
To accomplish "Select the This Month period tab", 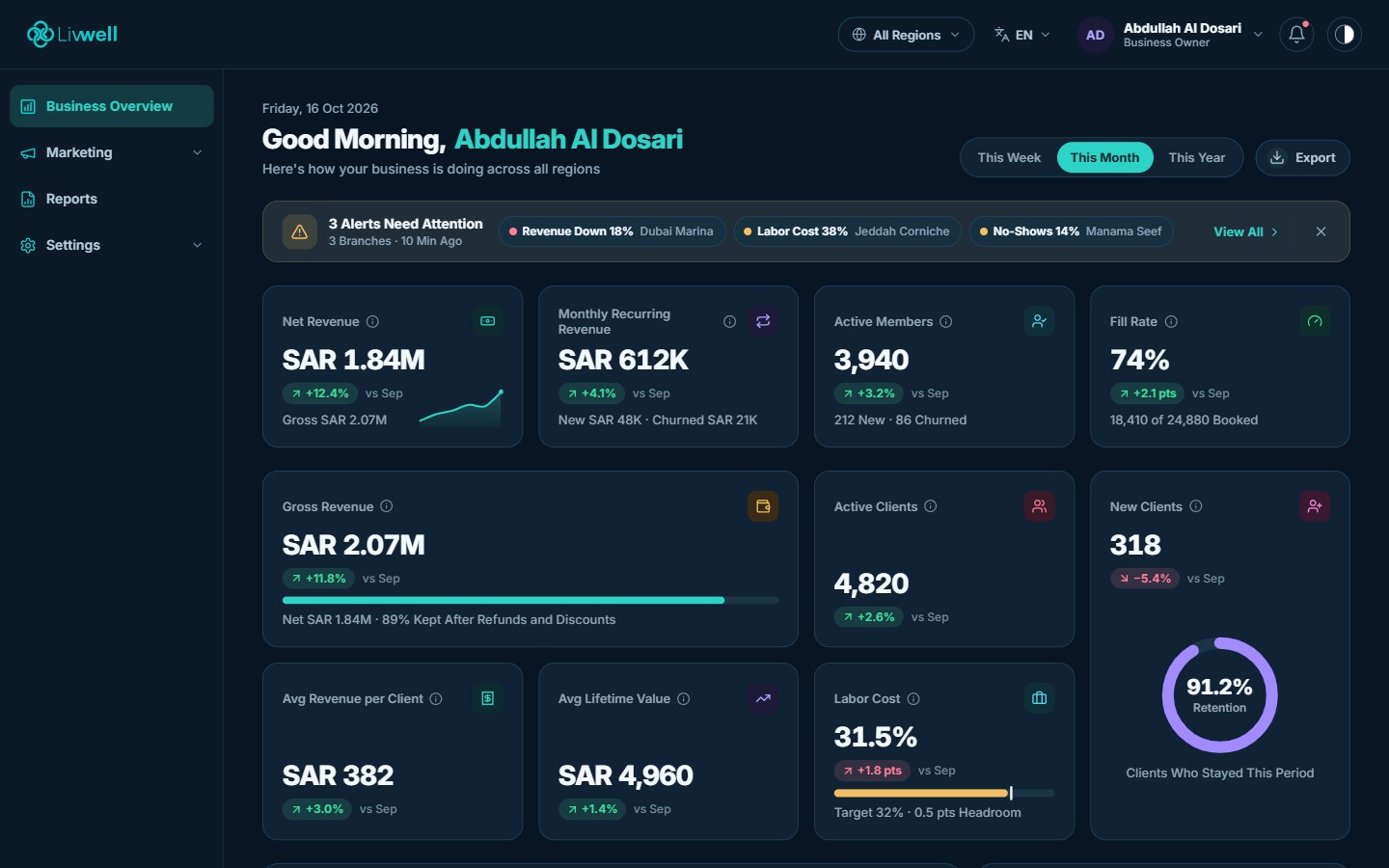I will point(1104,157).
